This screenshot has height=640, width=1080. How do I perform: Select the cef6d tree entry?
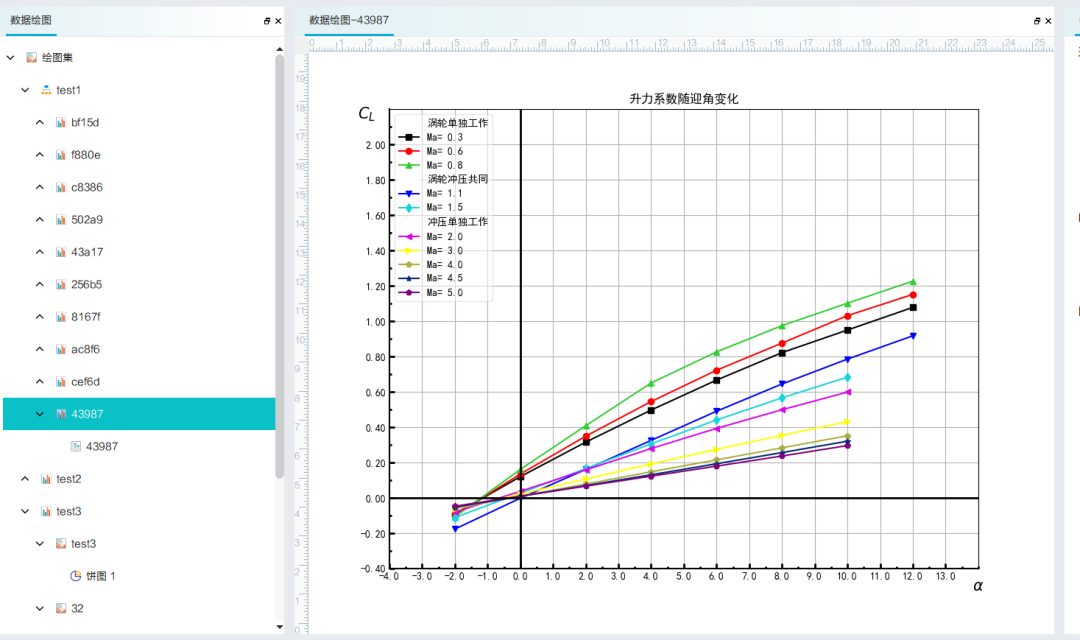85,382
